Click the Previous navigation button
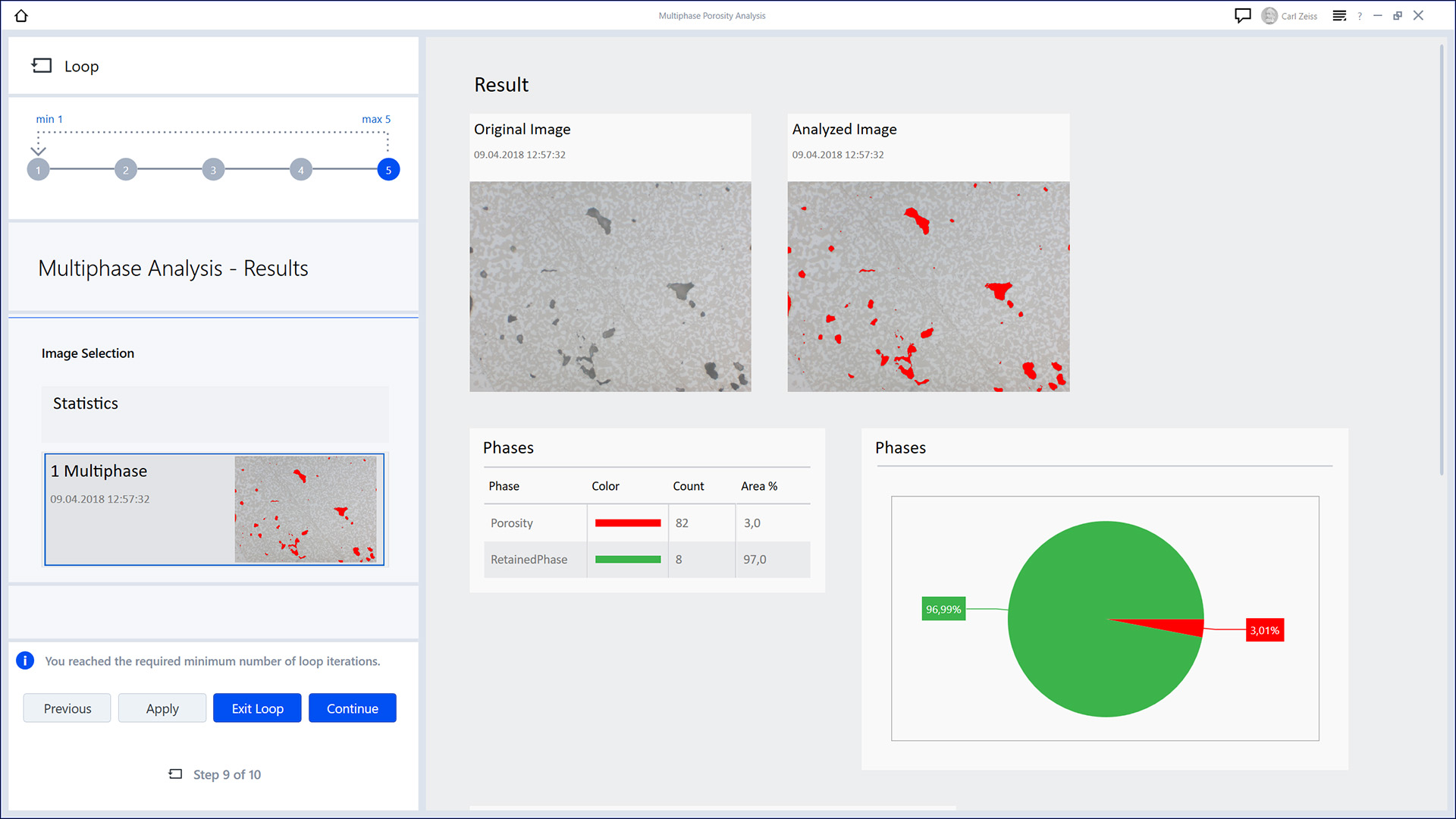This screenshot has width=1456, height=819. 66,708
